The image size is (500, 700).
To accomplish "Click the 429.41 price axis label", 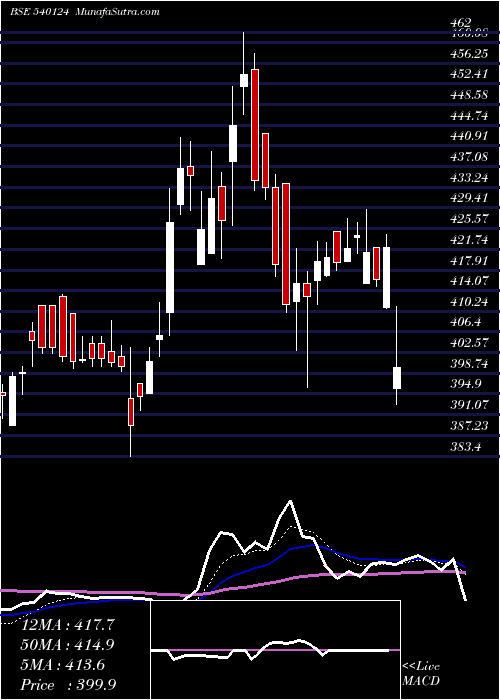I will 469,198.
